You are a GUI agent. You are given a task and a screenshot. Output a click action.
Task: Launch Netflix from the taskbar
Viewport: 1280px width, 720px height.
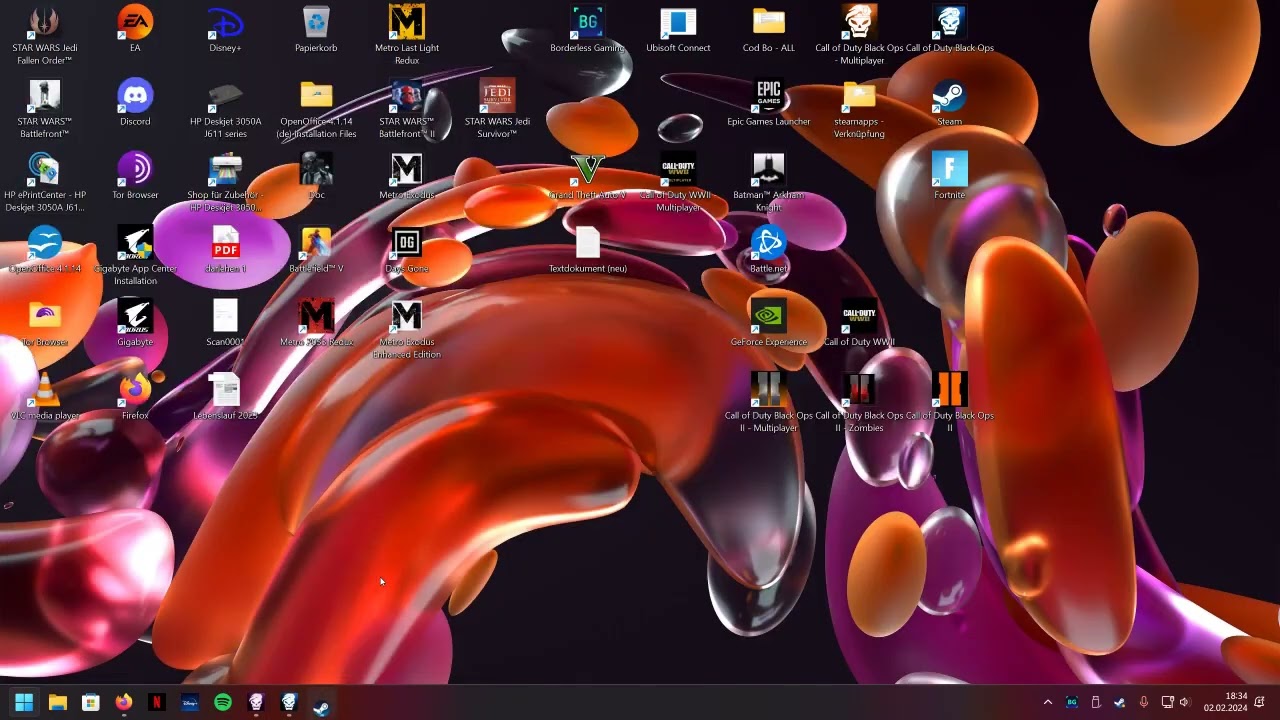coord(156,702)
